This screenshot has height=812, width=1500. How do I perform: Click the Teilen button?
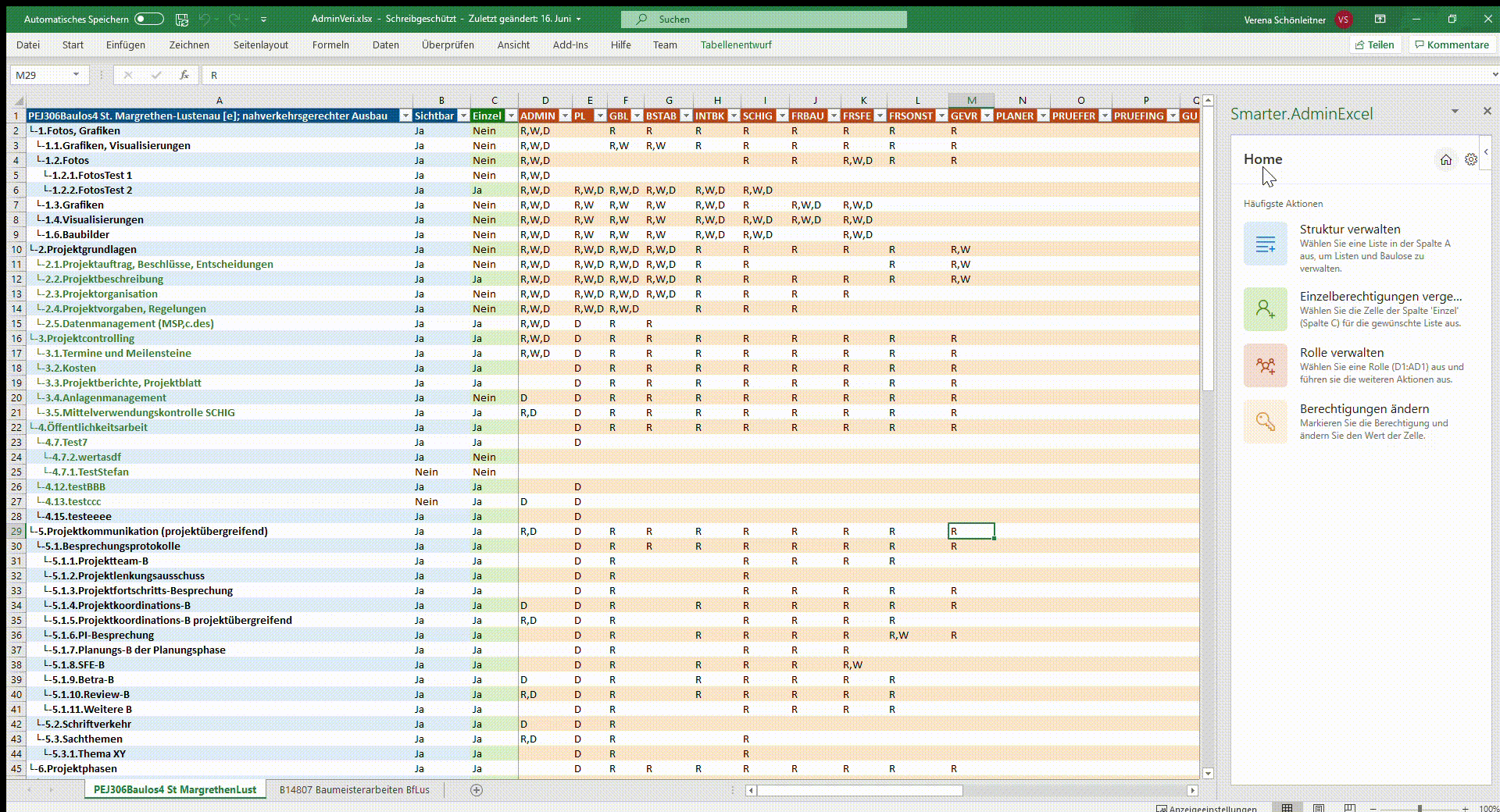click(x=1375, y=45)
